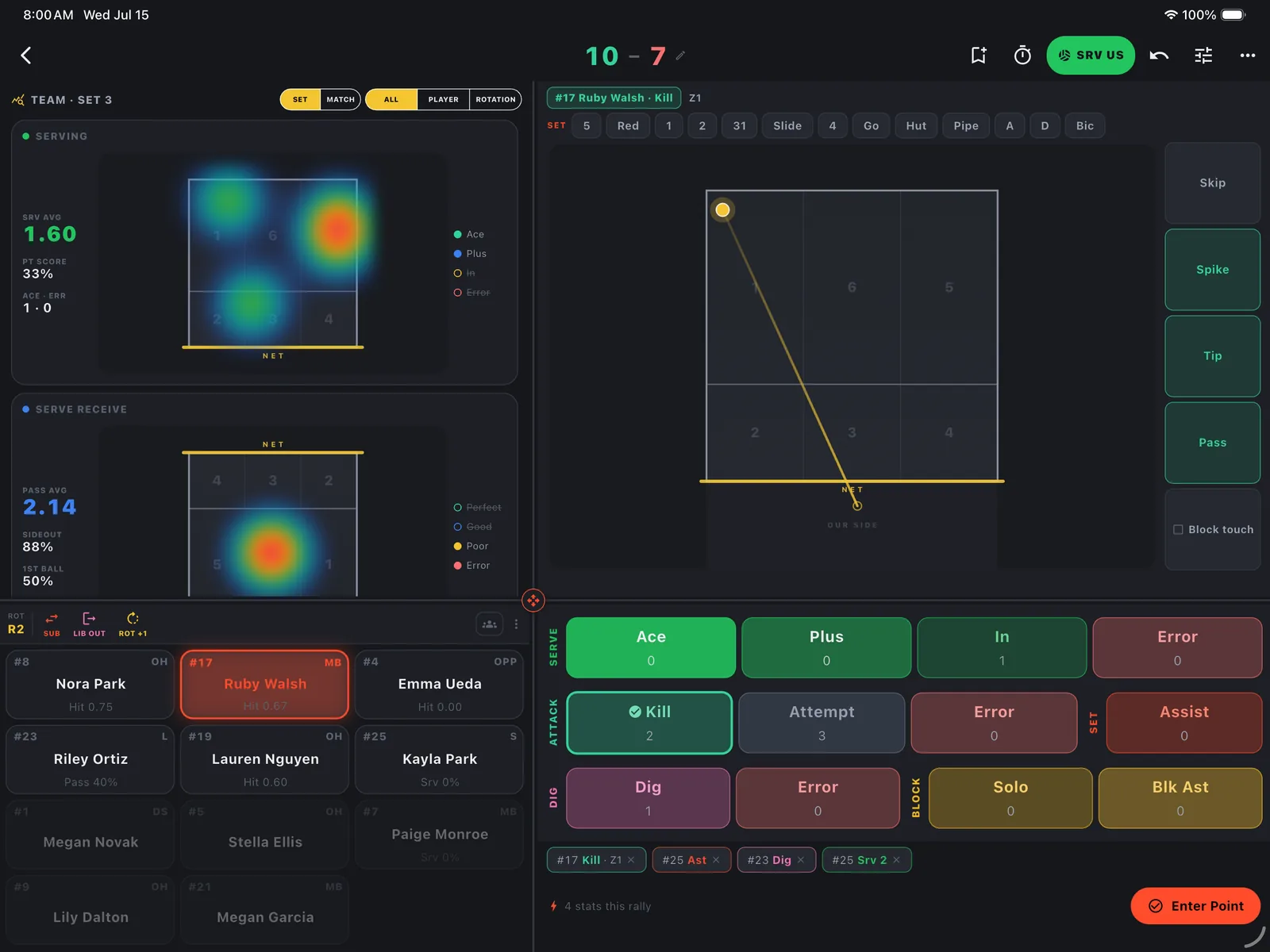
Task: Select player #17 Ruby Walsh
Action: click(x=264, y=684)
